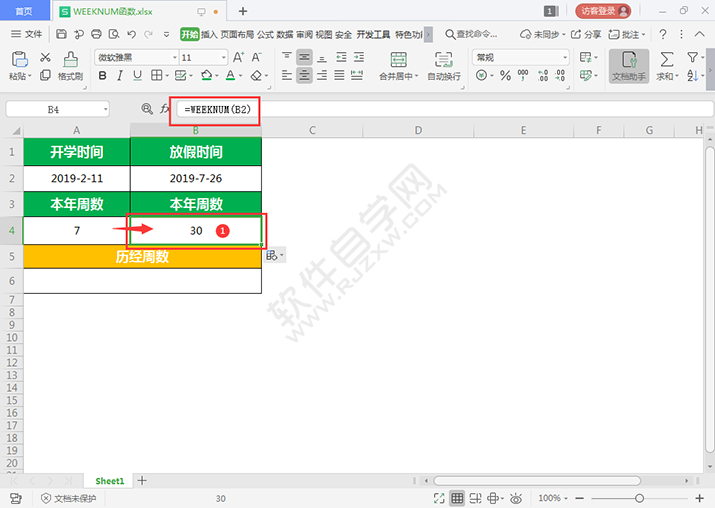Open the 插入 (Insert) ribbon tab

click(x=209, y=34)
